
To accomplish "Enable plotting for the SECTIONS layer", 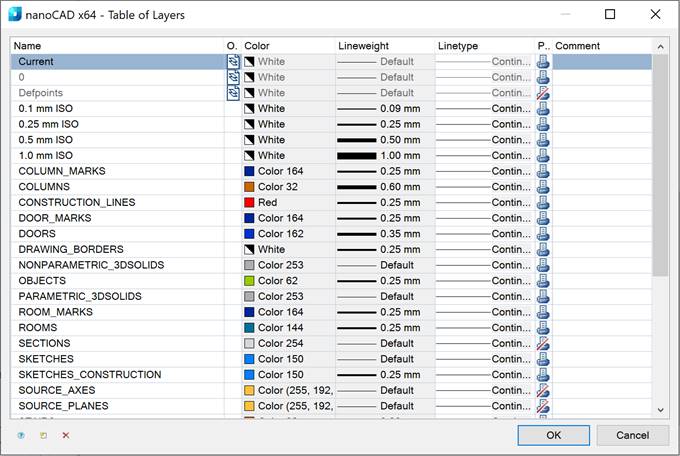I will click(543, 343).
